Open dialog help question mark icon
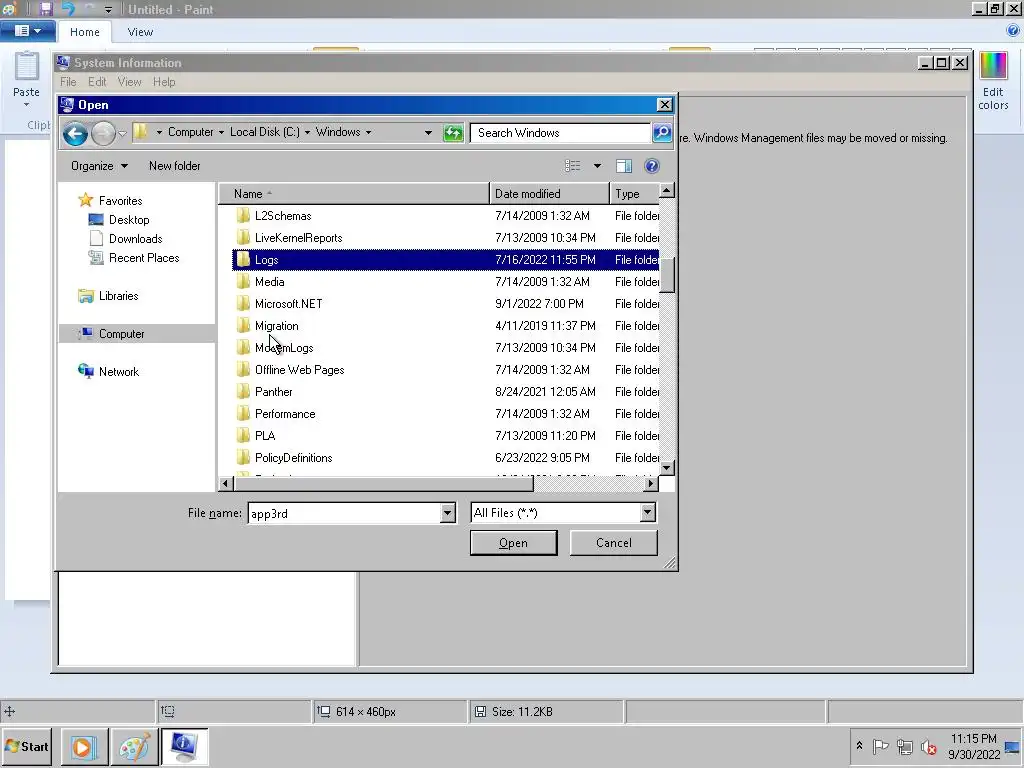Screen dimensions: 1024x768 point(652,166)
